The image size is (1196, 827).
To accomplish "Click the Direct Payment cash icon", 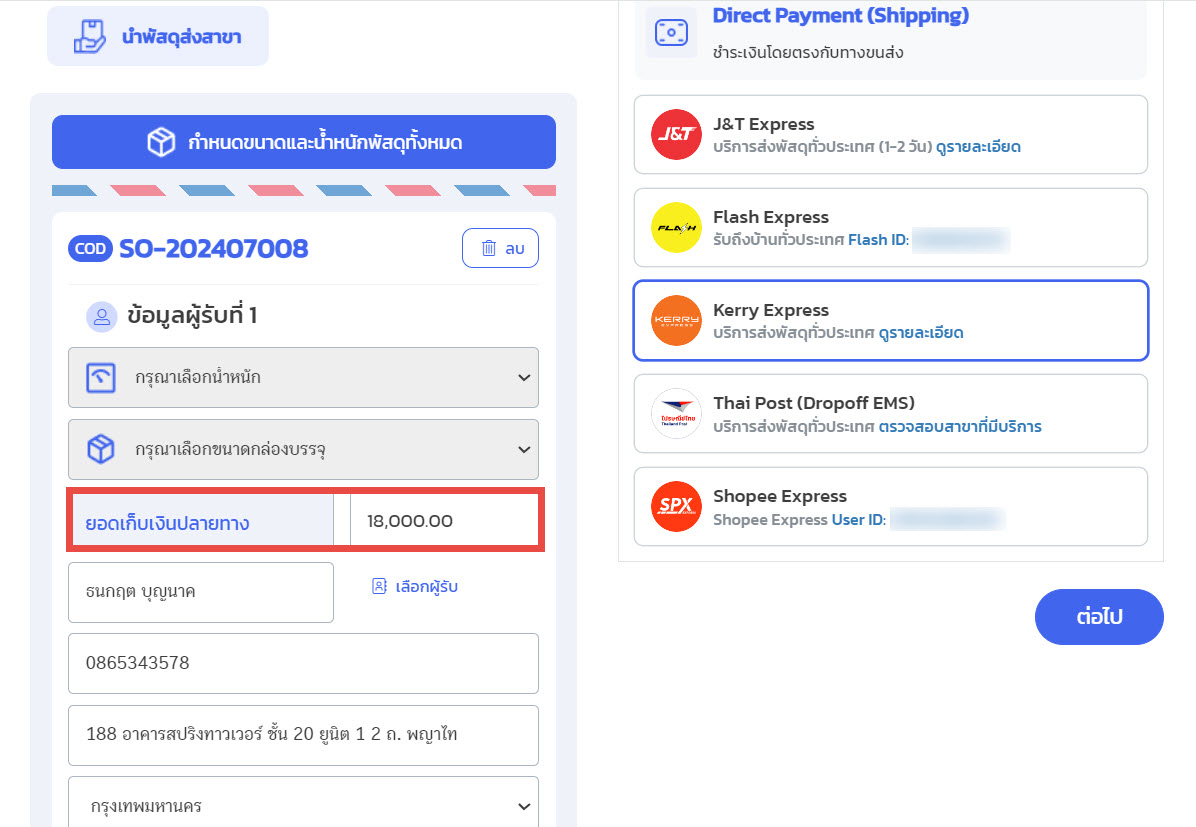I will pos(671,33).
